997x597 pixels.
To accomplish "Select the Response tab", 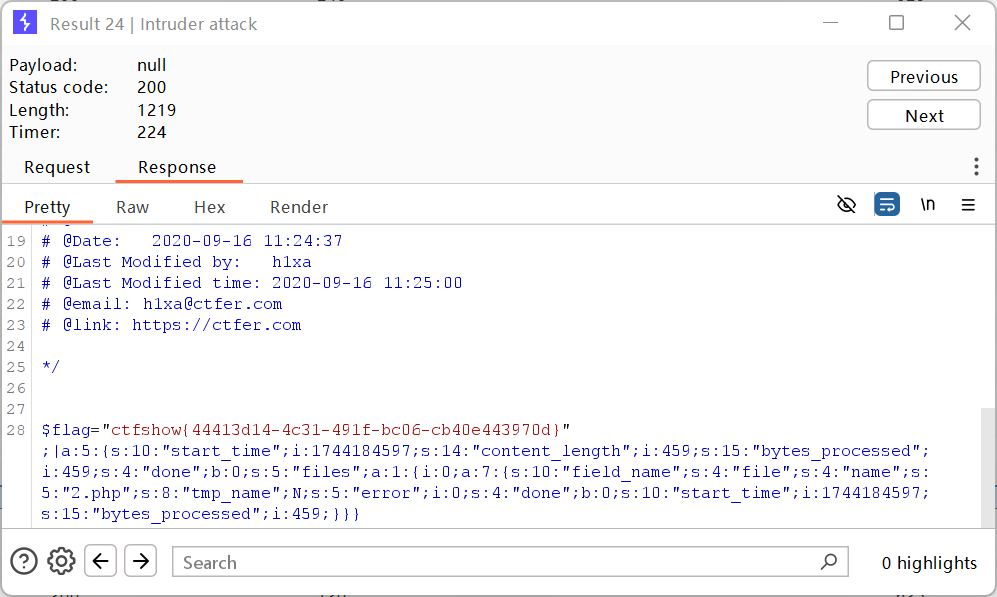I will (177, 167).
